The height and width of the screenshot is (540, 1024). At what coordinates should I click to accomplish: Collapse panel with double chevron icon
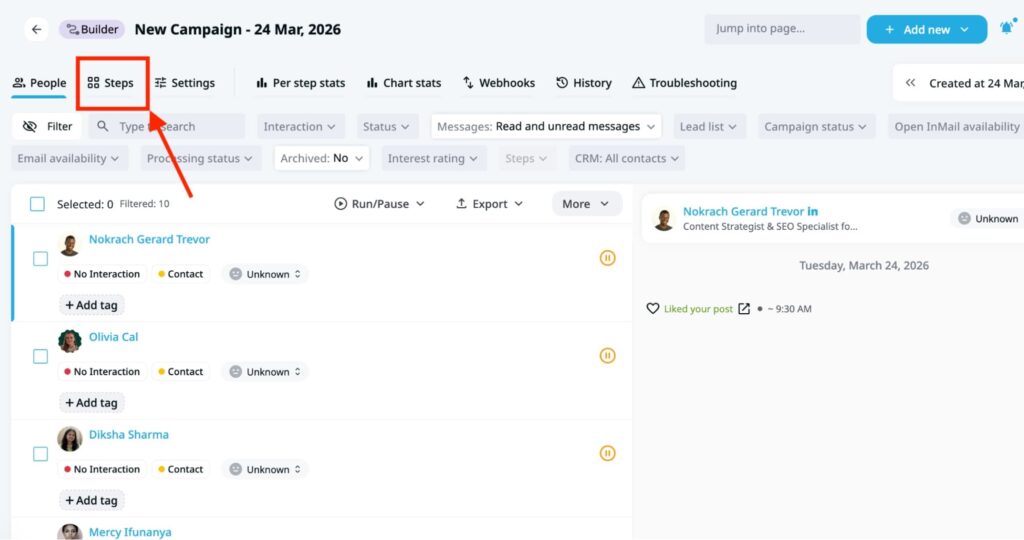pyautogui.click(x=911, y=83)
